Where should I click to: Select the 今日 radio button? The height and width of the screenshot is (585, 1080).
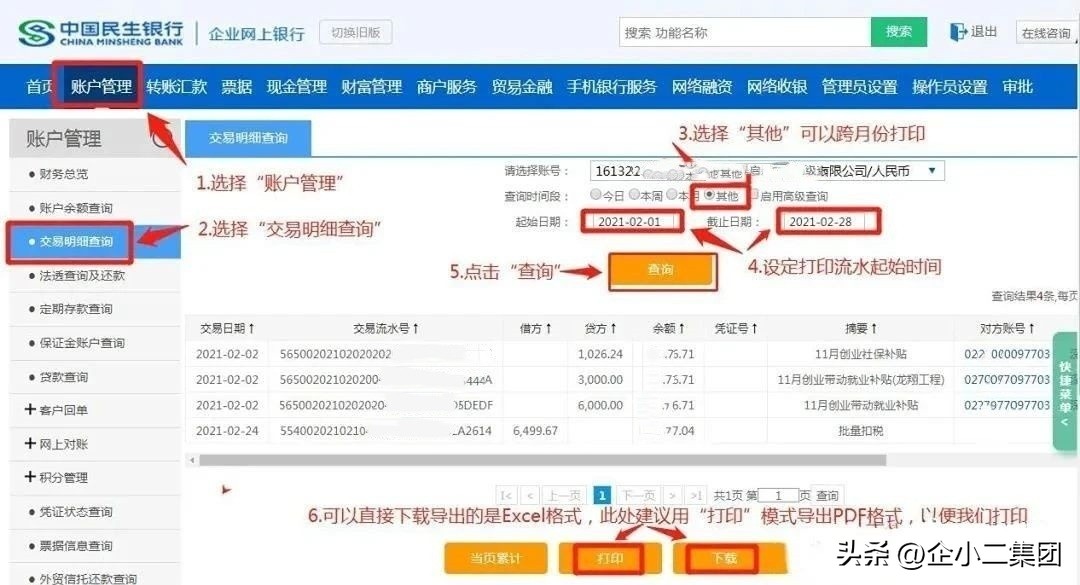(596, 195)
